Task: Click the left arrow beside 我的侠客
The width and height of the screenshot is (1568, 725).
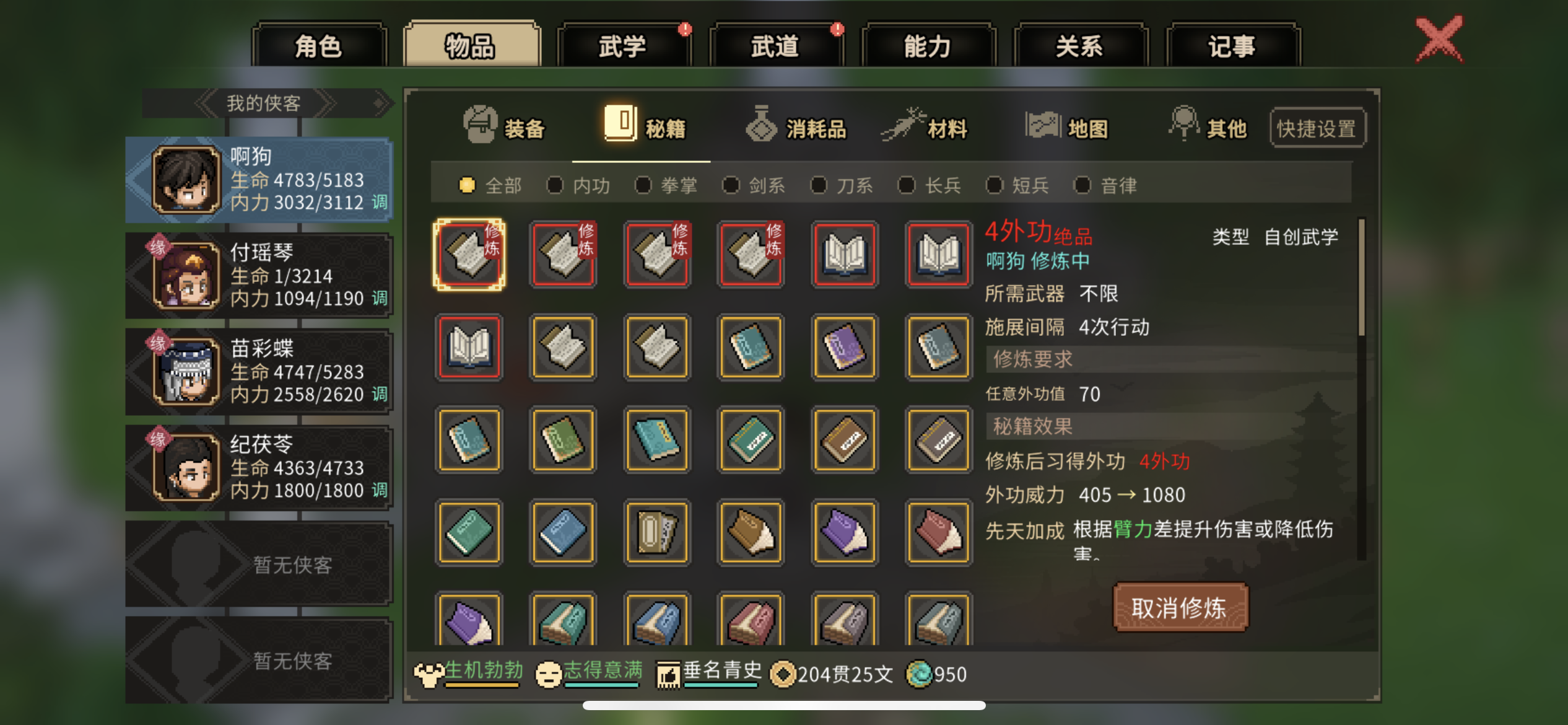Action: click(206, 103)
